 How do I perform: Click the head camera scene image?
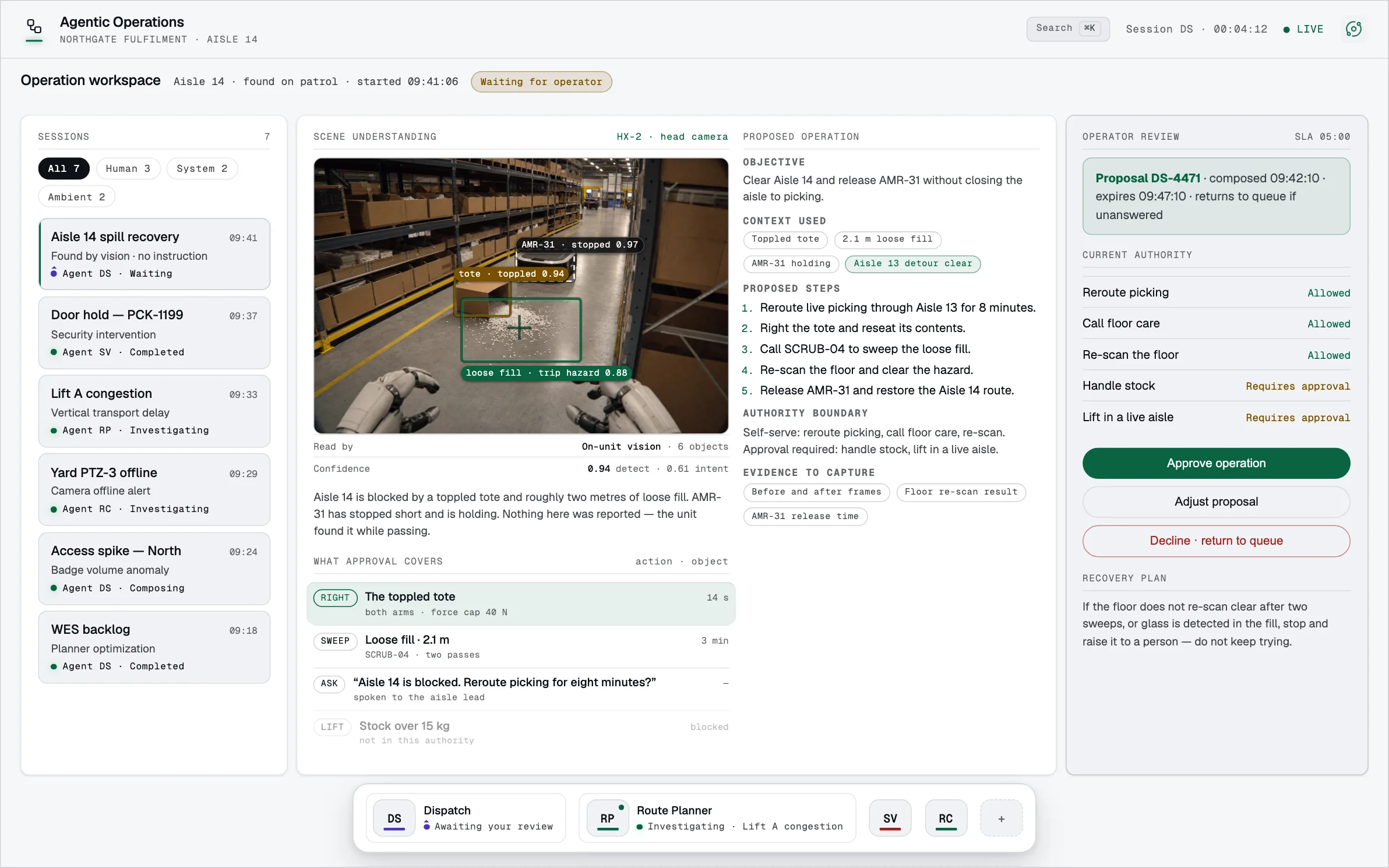tap(521, 296)
